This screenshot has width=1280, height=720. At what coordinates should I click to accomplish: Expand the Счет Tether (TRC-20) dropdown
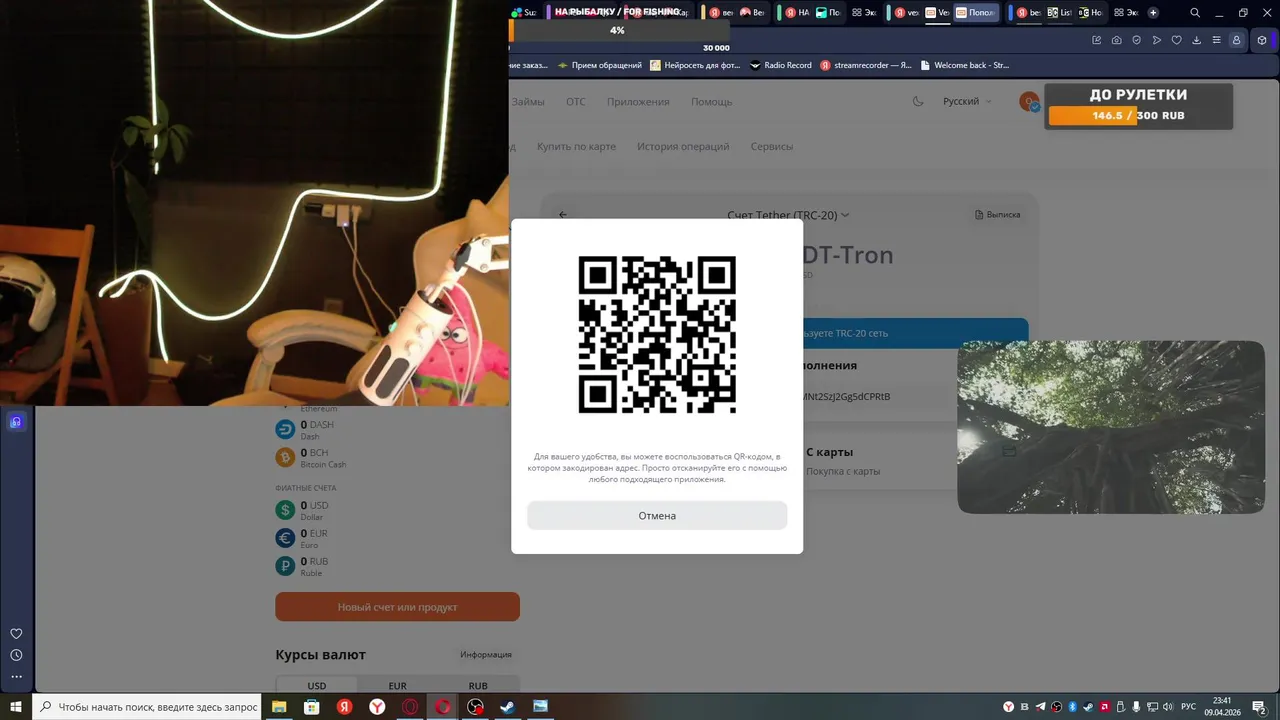788,215
